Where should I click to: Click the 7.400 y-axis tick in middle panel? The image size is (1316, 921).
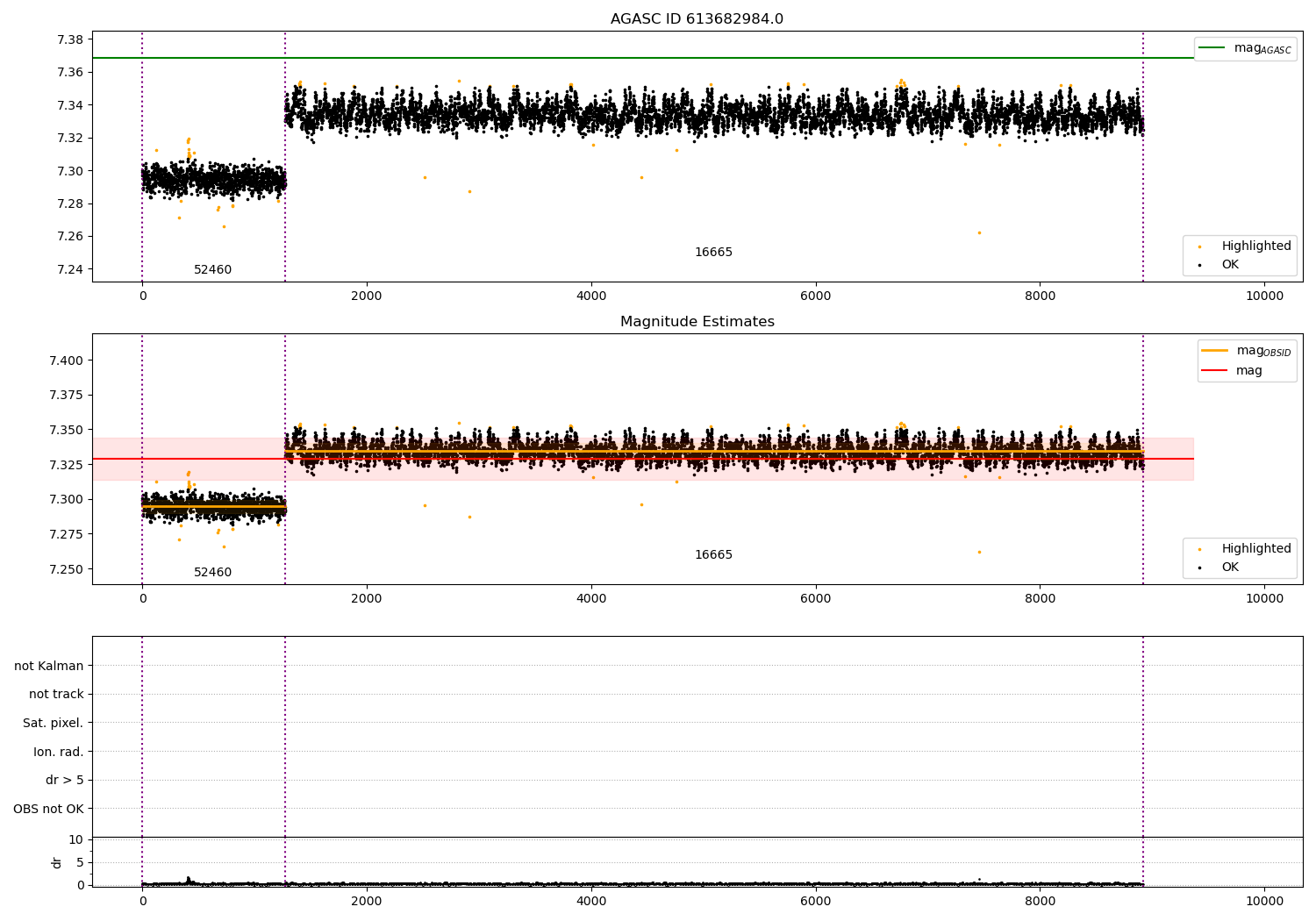coord(67,361)
